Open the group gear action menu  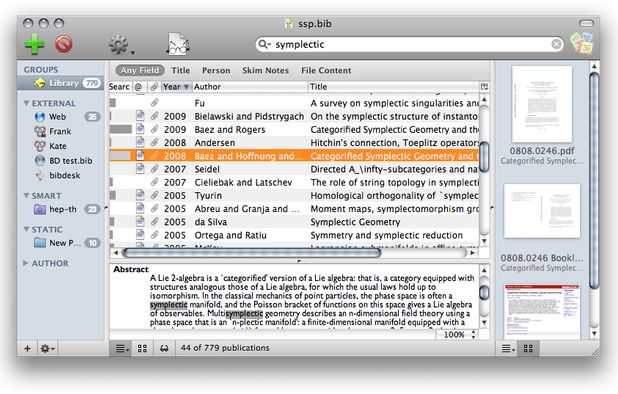click(x=48, y=348)
